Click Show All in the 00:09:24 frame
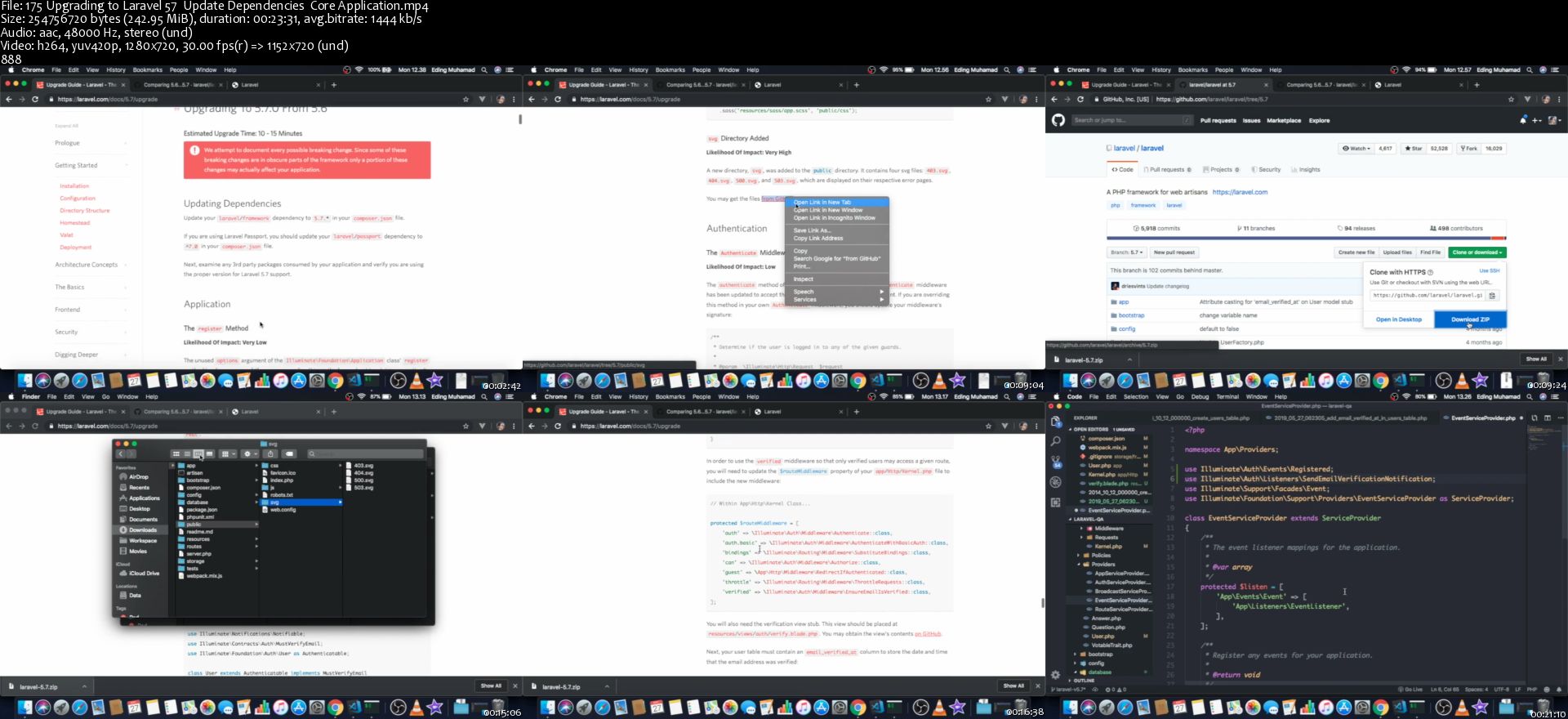The width and height of the screenshot is (1568, 719). (1536, 359)
